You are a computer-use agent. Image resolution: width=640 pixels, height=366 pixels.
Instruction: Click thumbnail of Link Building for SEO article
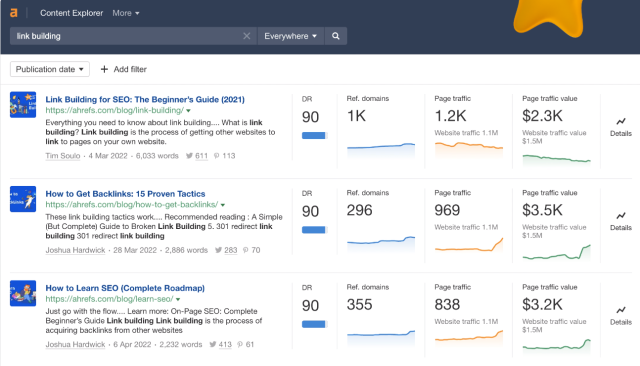[x=23, y=104]
